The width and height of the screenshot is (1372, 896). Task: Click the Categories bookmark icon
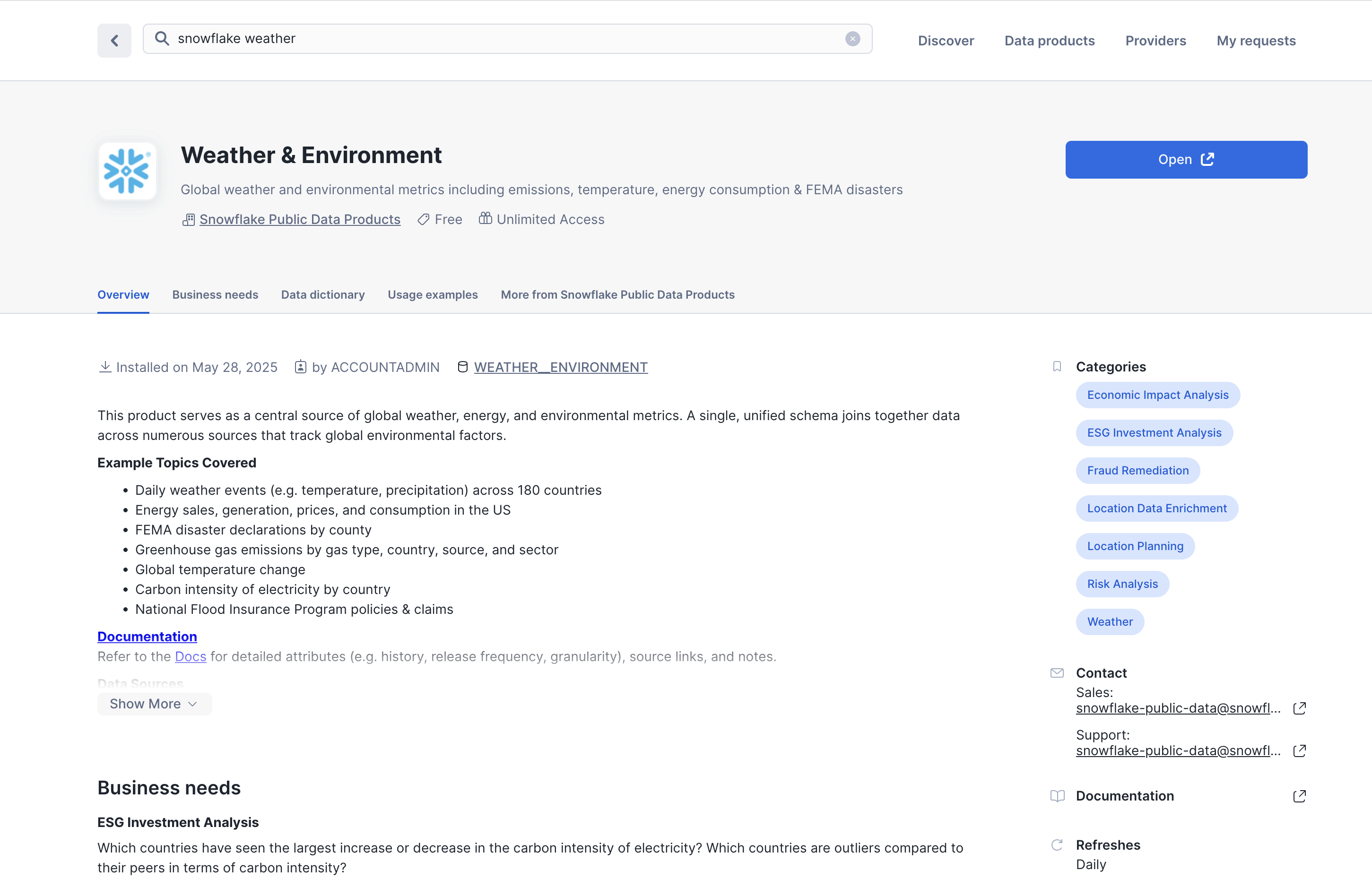(1057, 366)
